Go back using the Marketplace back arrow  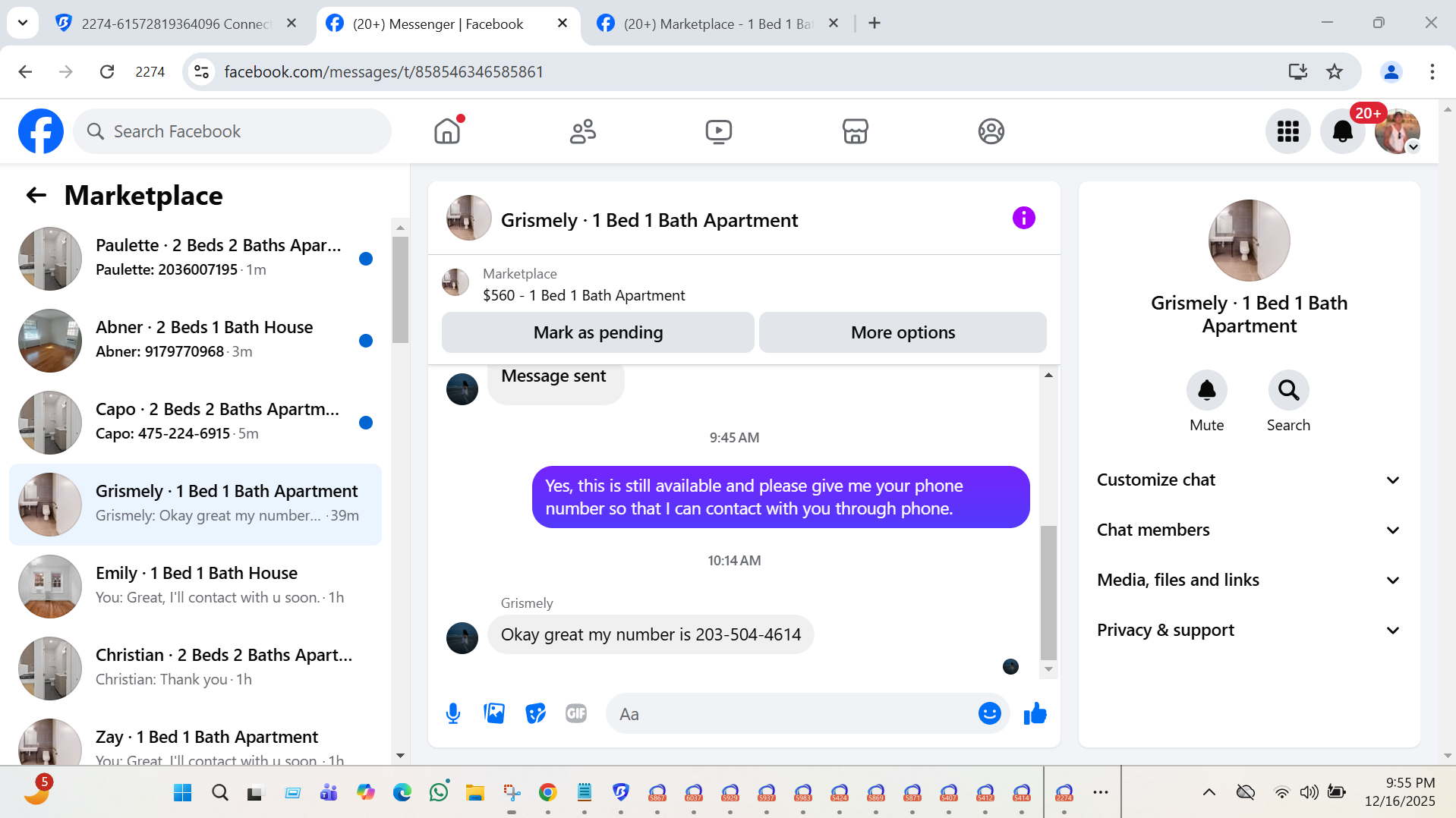[36, 196]
